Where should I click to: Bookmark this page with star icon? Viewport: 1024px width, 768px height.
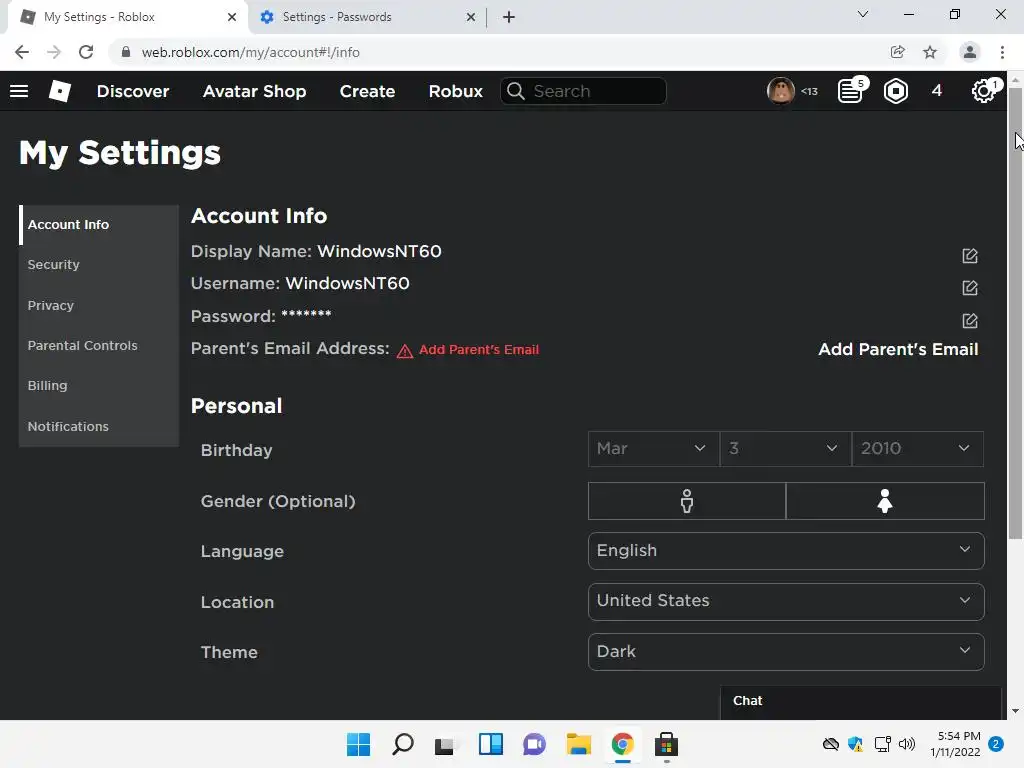pos(930,52)
